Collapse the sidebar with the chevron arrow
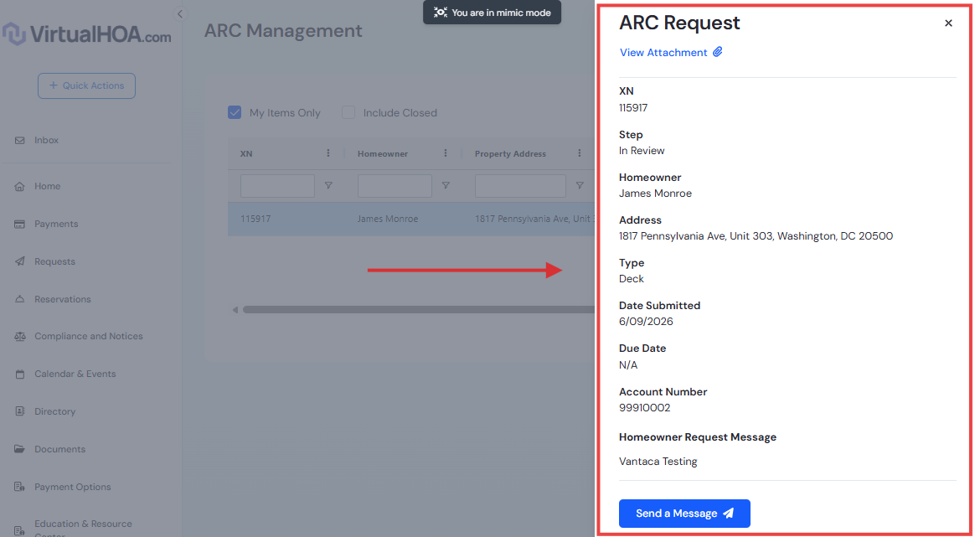 coord(180,14)
